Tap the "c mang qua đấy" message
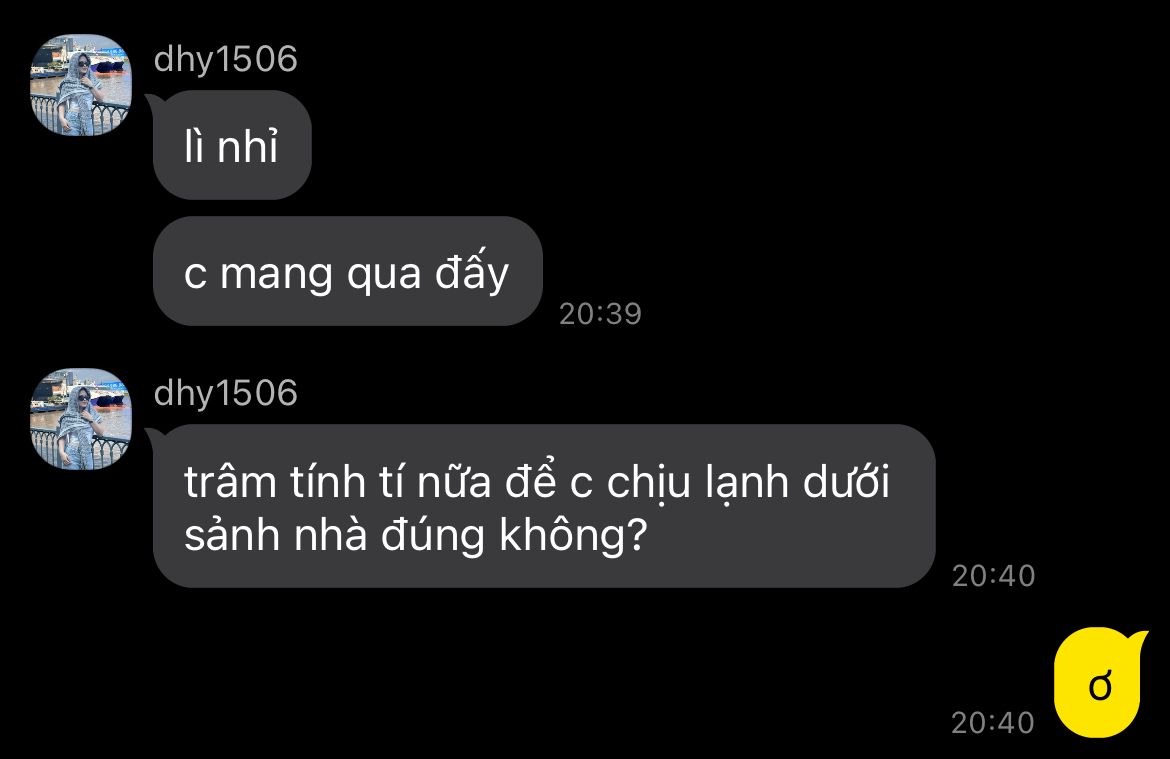 [x=347, y=271]
